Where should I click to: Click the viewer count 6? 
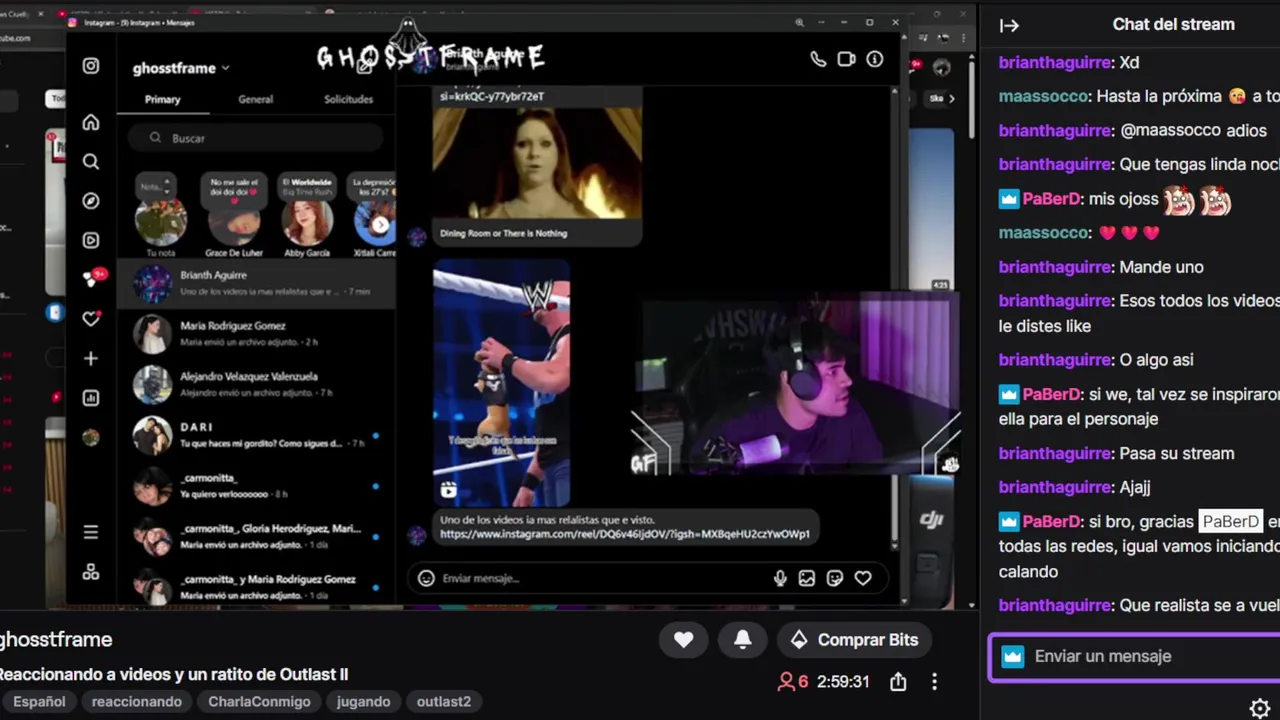[x=793, y=682]
